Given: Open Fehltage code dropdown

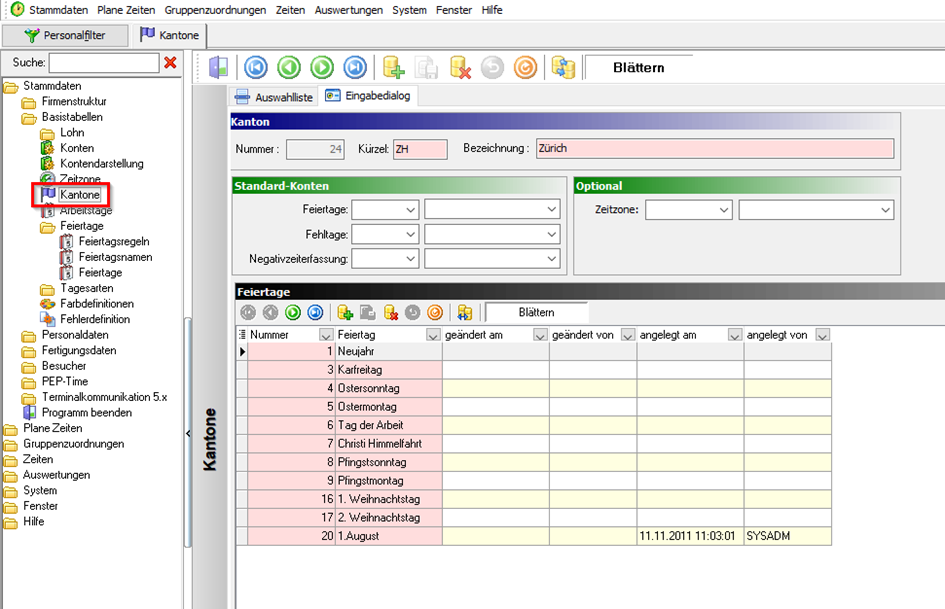Looking at the screenshot, I should [410, 235].
